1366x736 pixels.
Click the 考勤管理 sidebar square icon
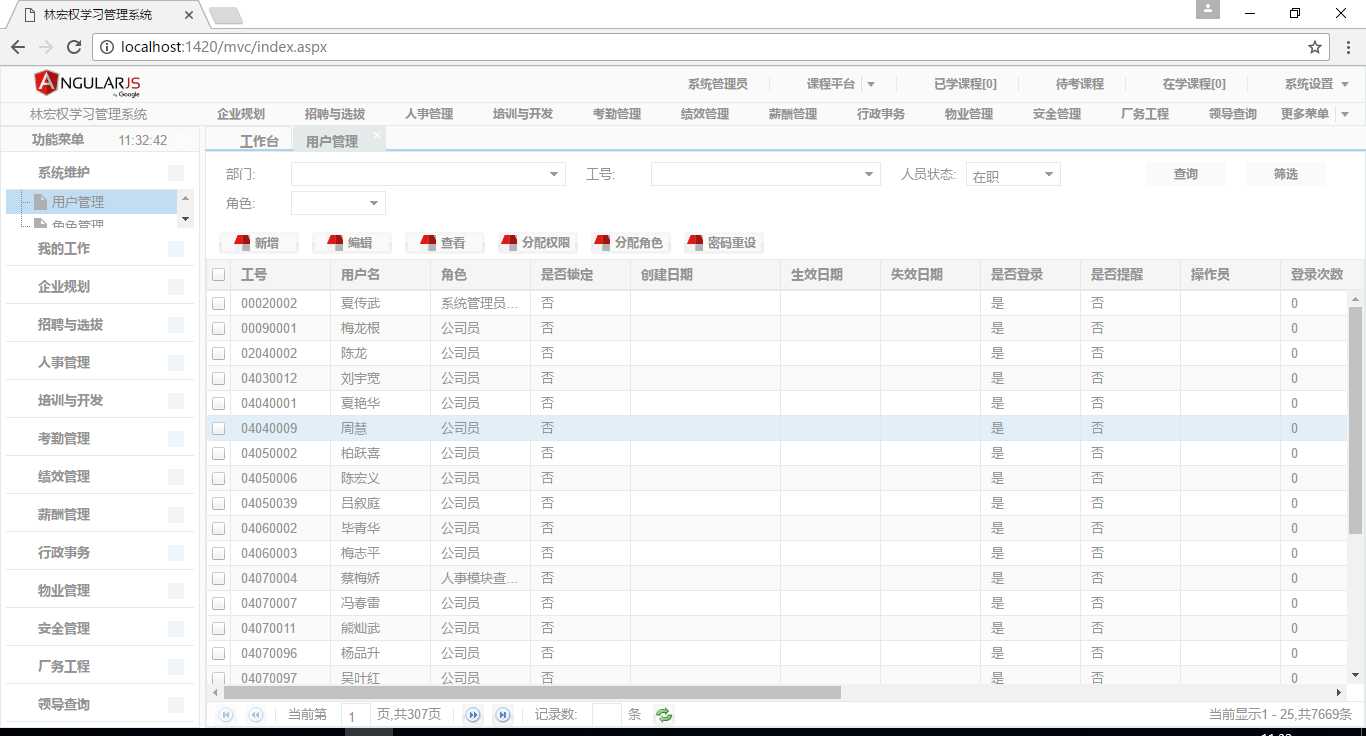click(176, 439)
